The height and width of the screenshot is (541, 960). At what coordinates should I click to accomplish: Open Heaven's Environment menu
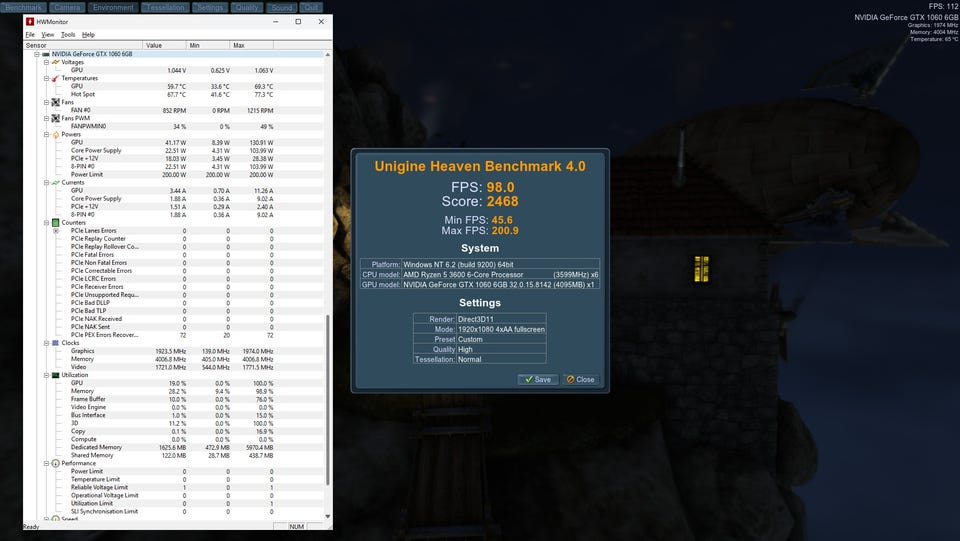tap(113, 7)
